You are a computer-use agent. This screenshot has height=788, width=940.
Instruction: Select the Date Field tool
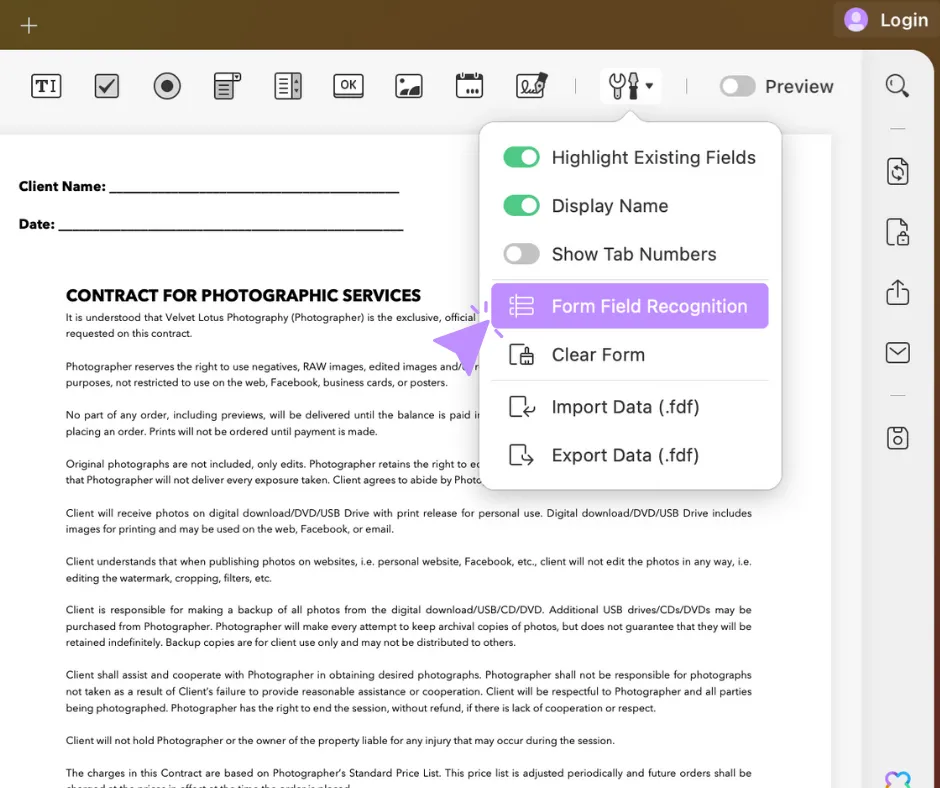pyautogui.click(x=470, y=86)
